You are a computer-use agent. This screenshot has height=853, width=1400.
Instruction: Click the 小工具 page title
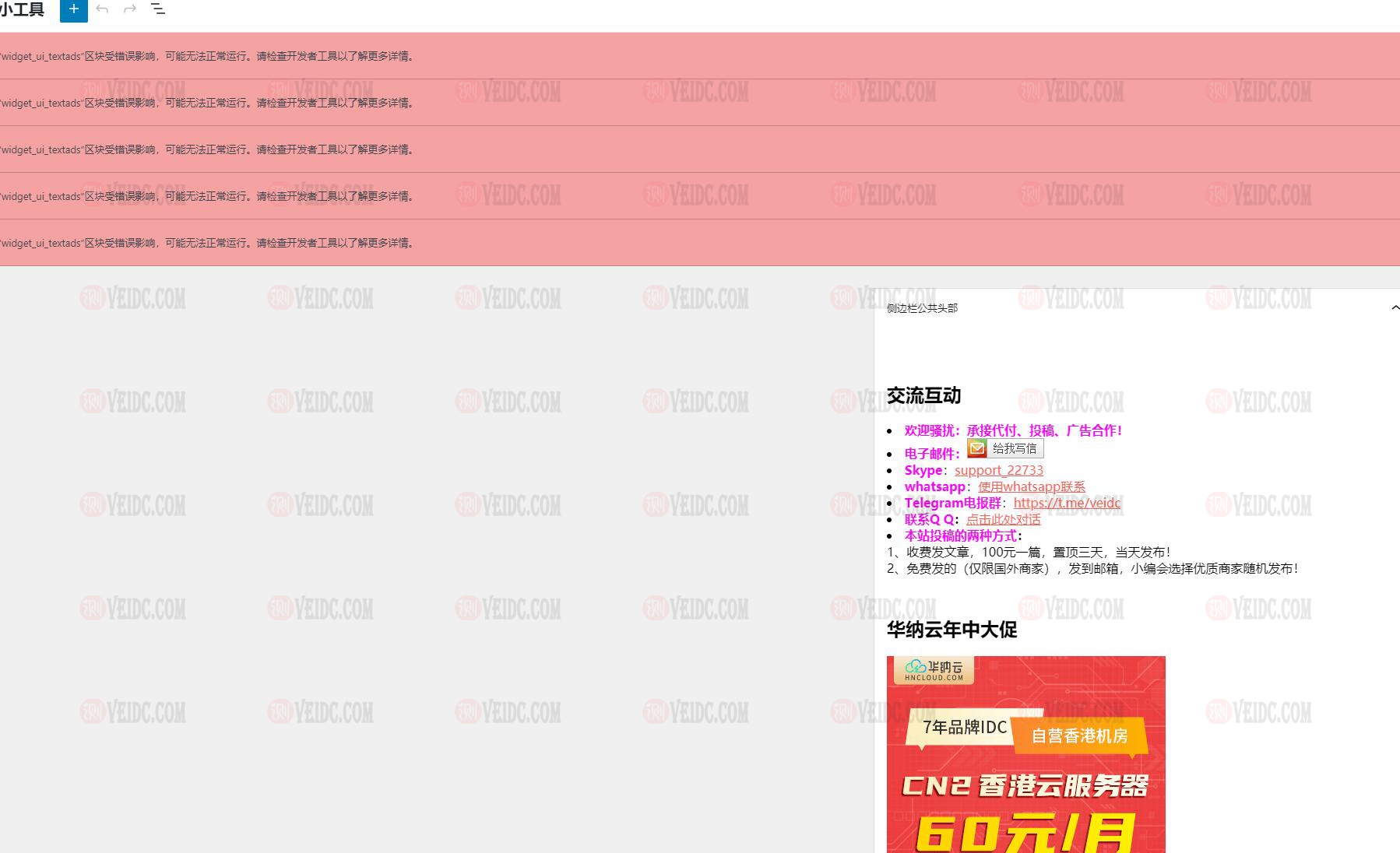(x=22, y=9)
